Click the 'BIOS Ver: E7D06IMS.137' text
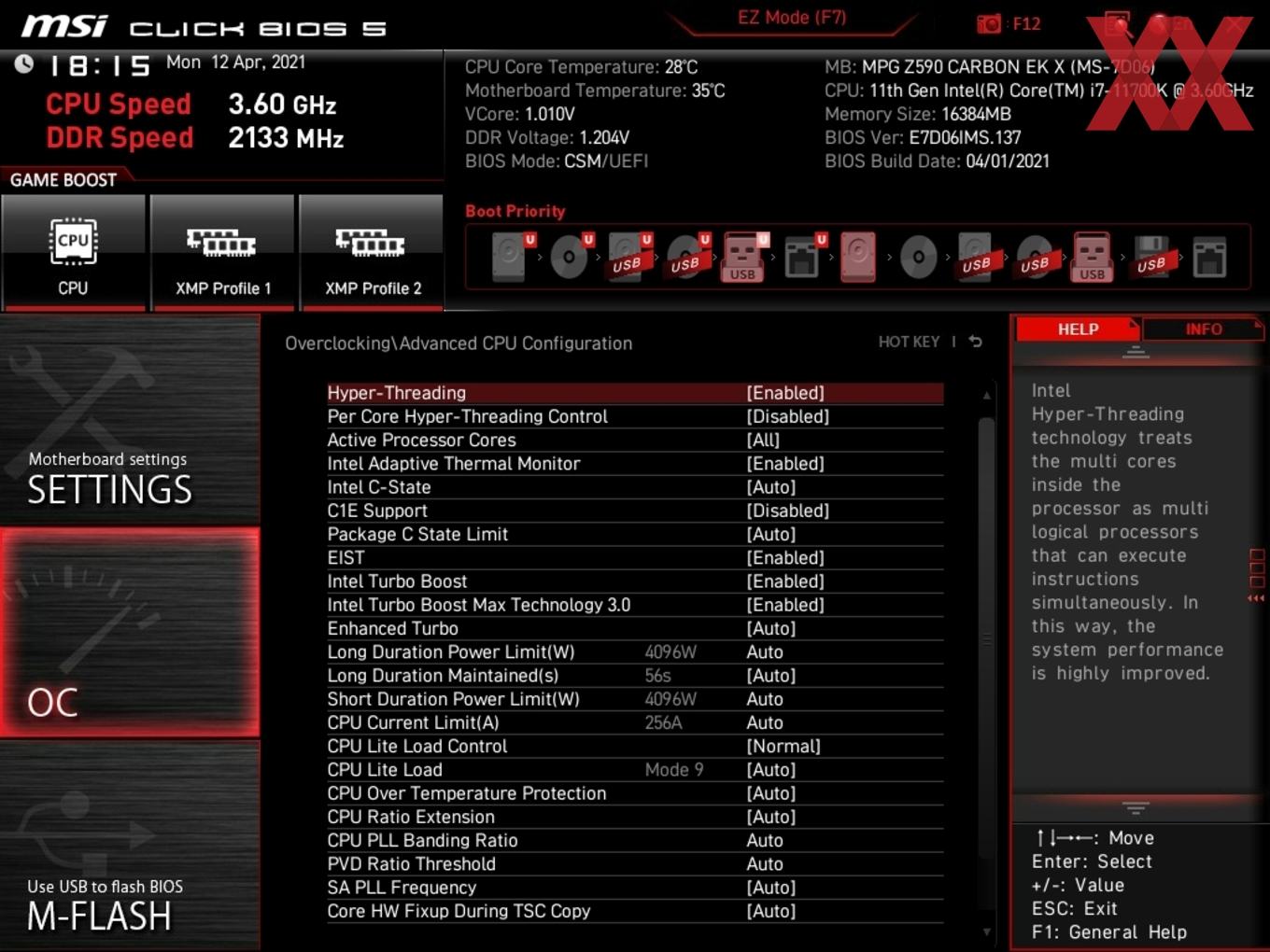The width and height of the screenshot is (1270, 952). pos(923,137)
